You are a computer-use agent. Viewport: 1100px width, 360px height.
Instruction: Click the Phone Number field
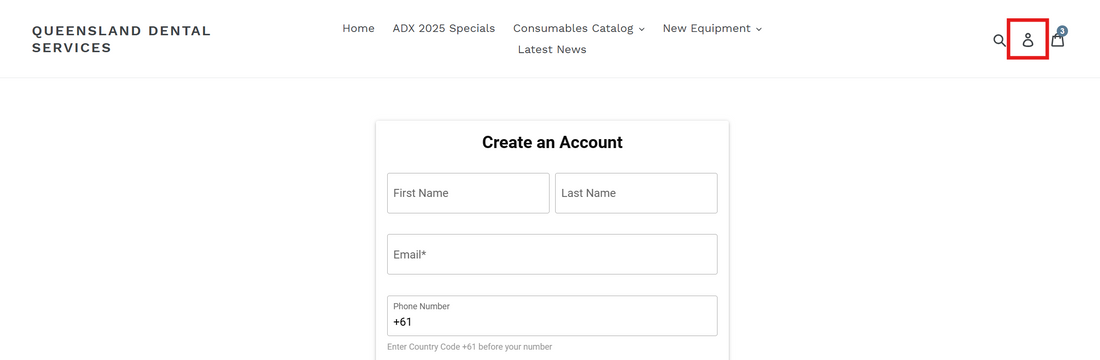552,316
